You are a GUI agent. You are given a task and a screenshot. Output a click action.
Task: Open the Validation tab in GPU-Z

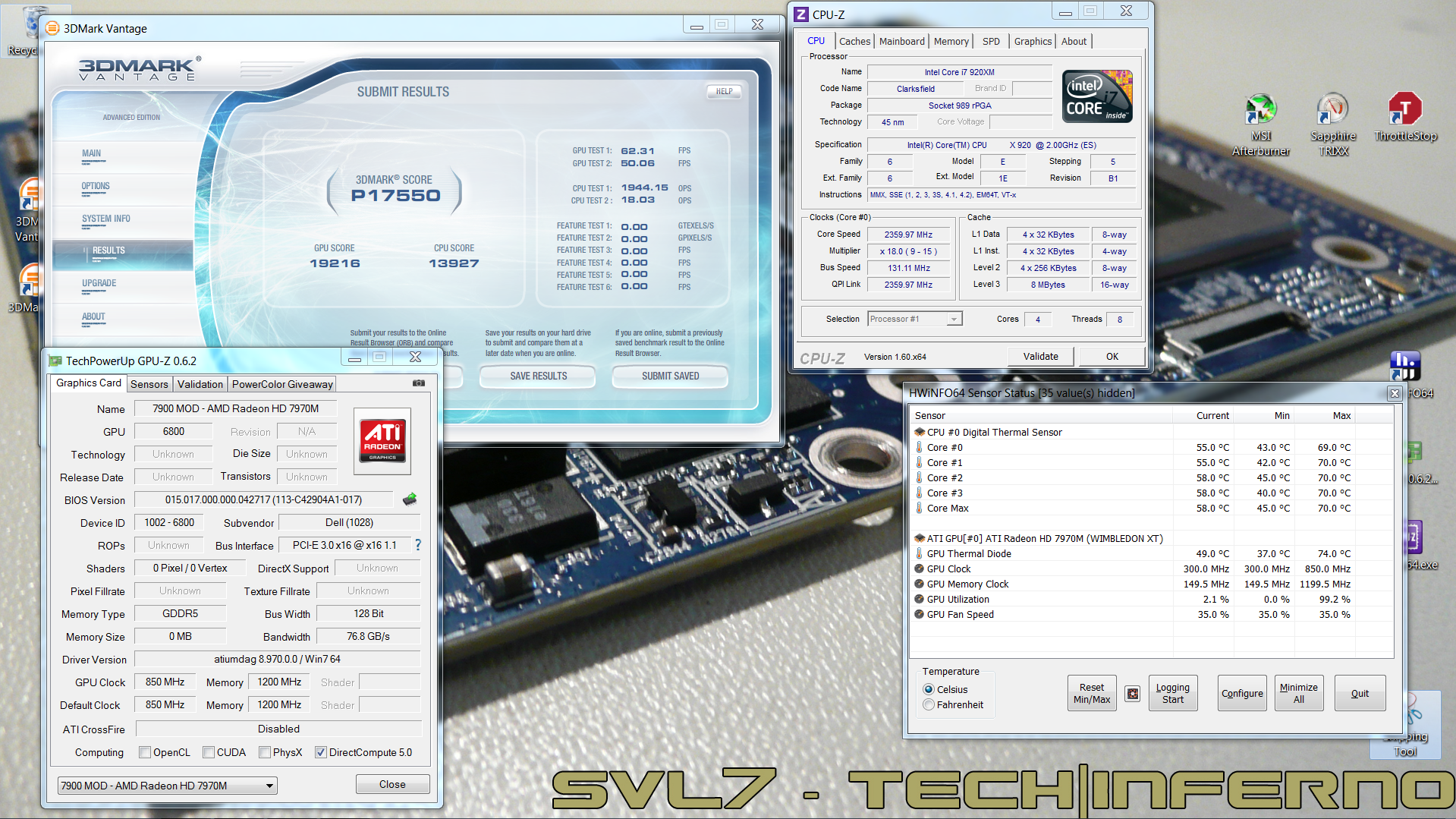[200, 384]
